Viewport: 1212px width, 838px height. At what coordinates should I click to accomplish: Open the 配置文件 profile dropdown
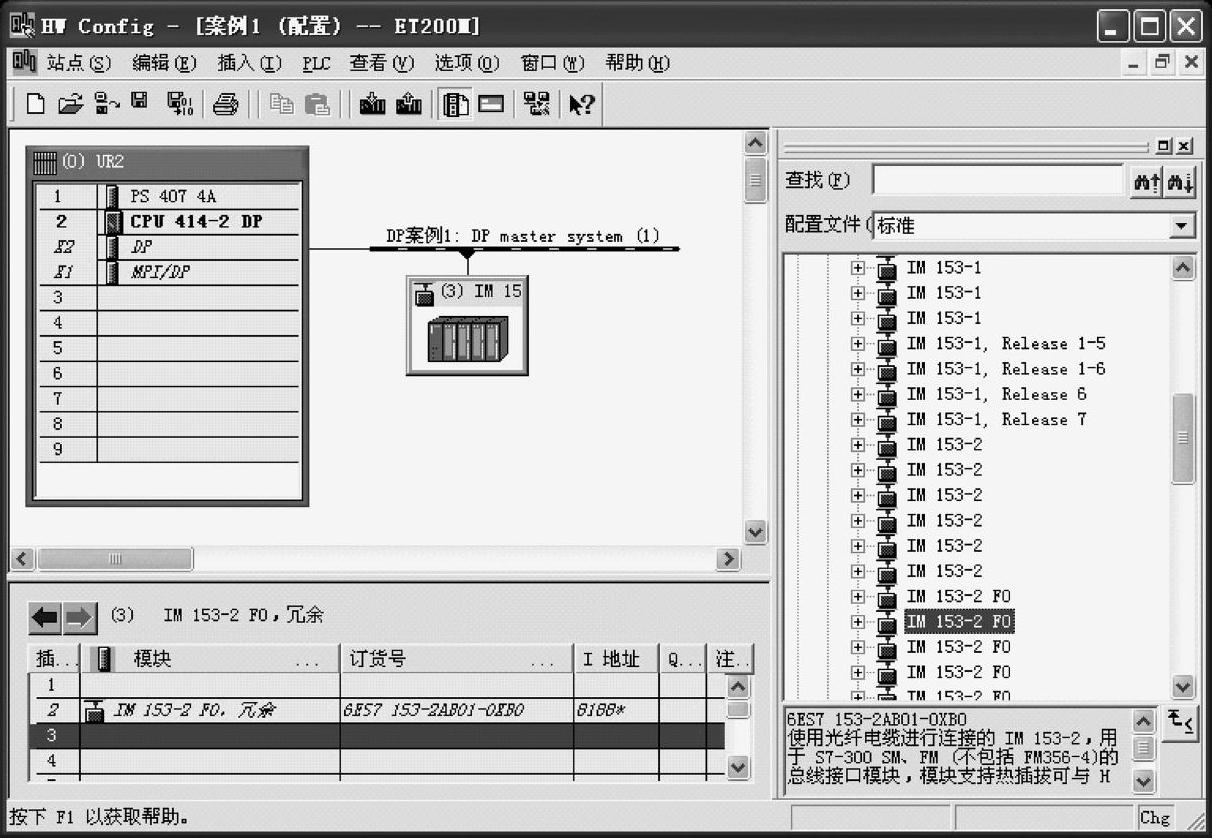click(x=1183, y=226)
